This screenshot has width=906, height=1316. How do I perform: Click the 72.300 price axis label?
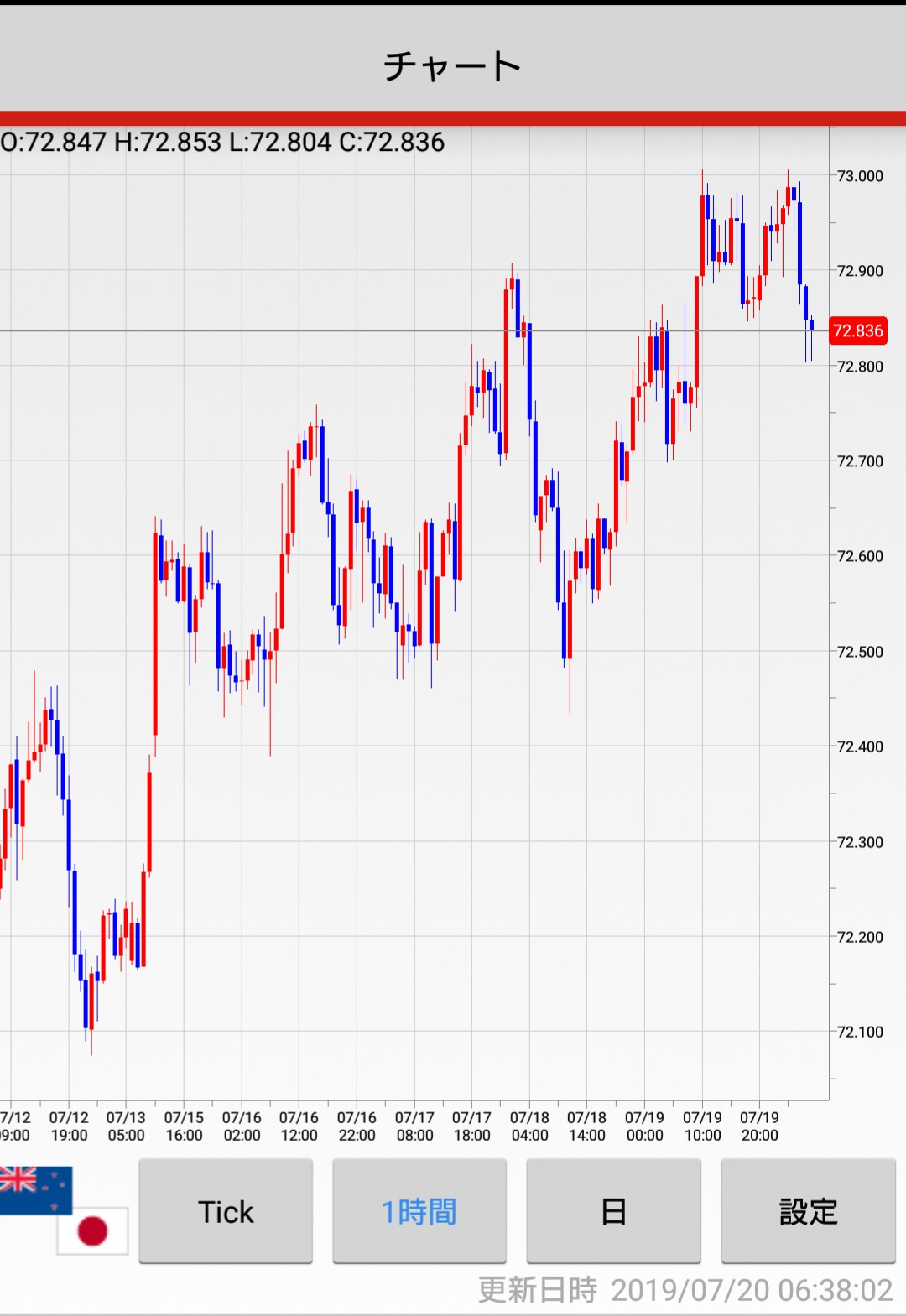[x=860, y=842]
